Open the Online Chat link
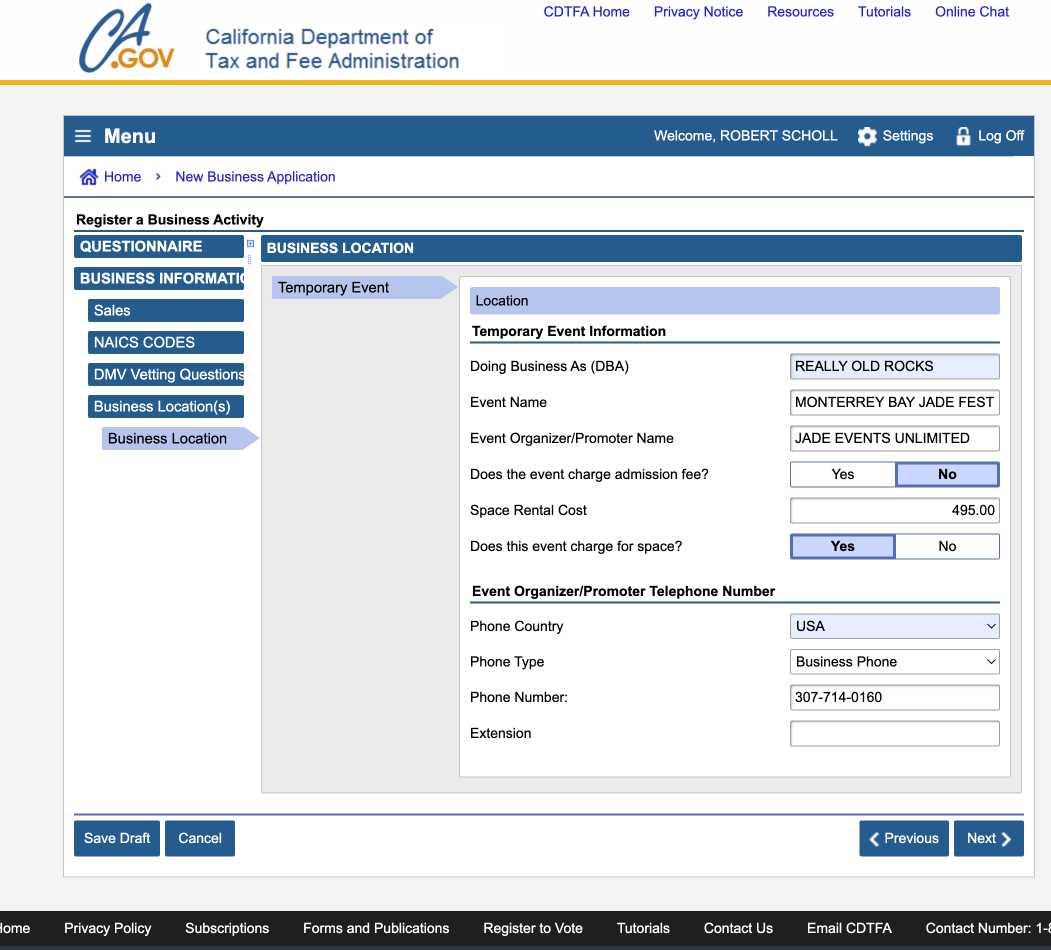Viewport: 1051px width, 950px height. tap(971, 12)
